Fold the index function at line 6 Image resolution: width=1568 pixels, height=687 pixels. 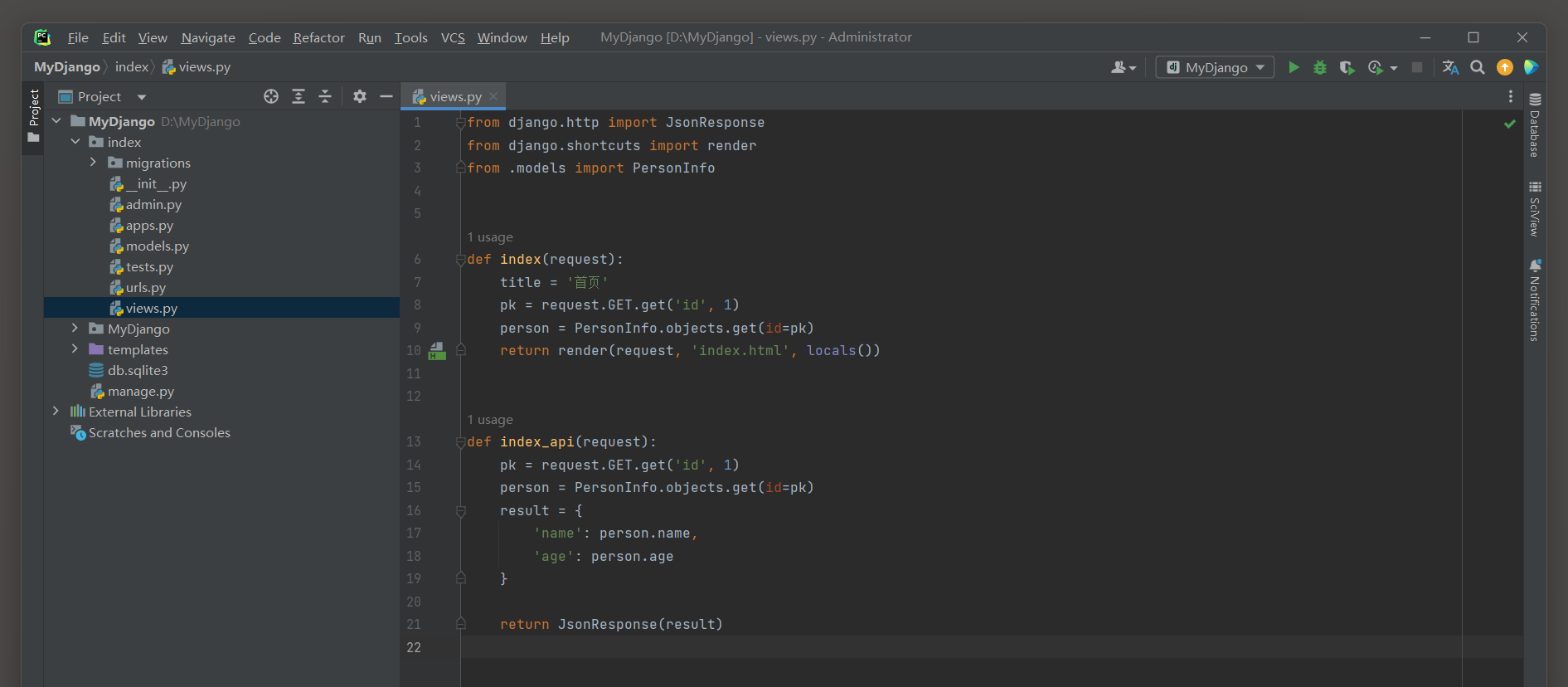click(x=461, y=260)
